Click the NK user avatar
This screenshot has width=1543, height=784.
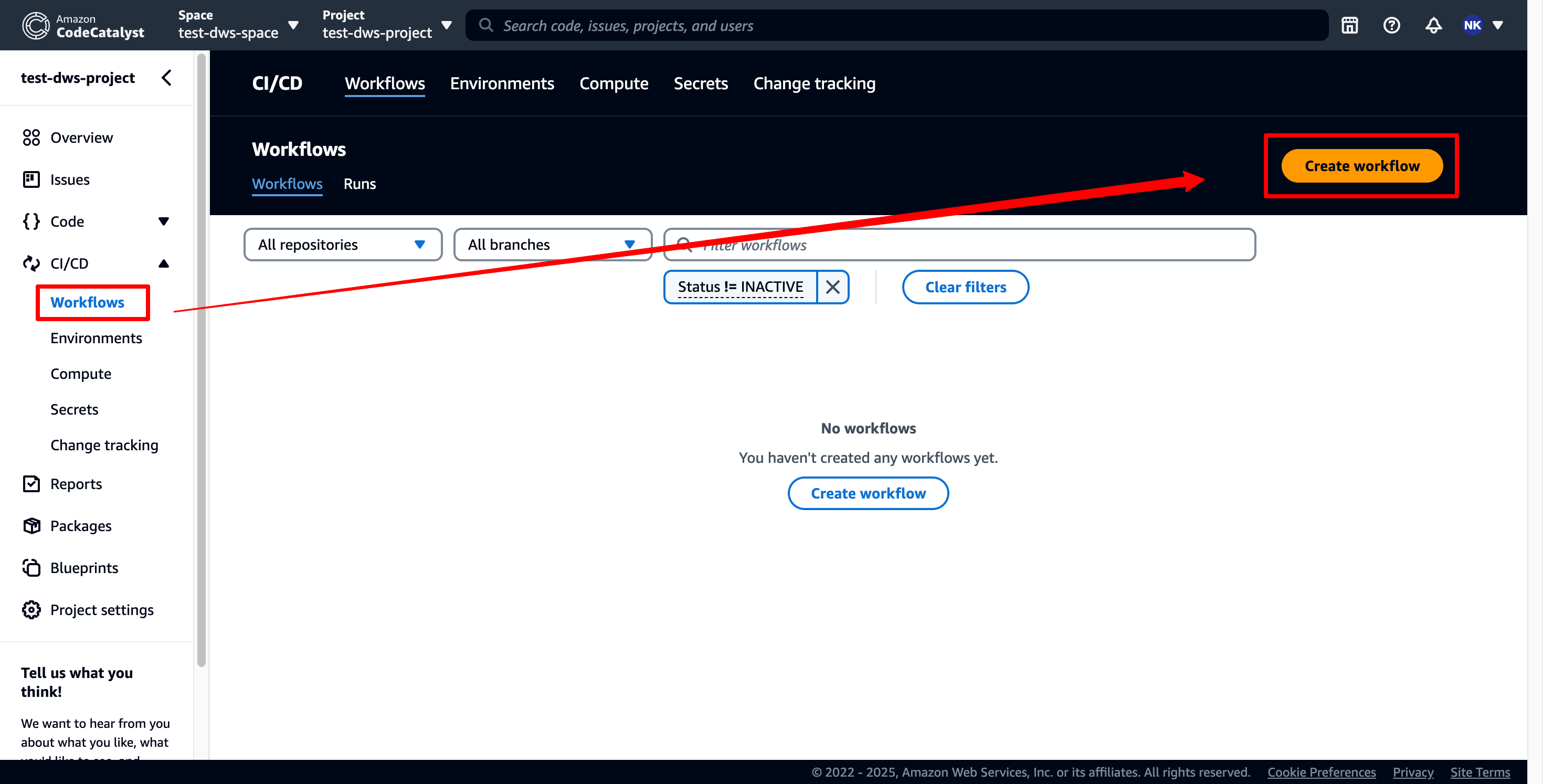coord(1472,25)
